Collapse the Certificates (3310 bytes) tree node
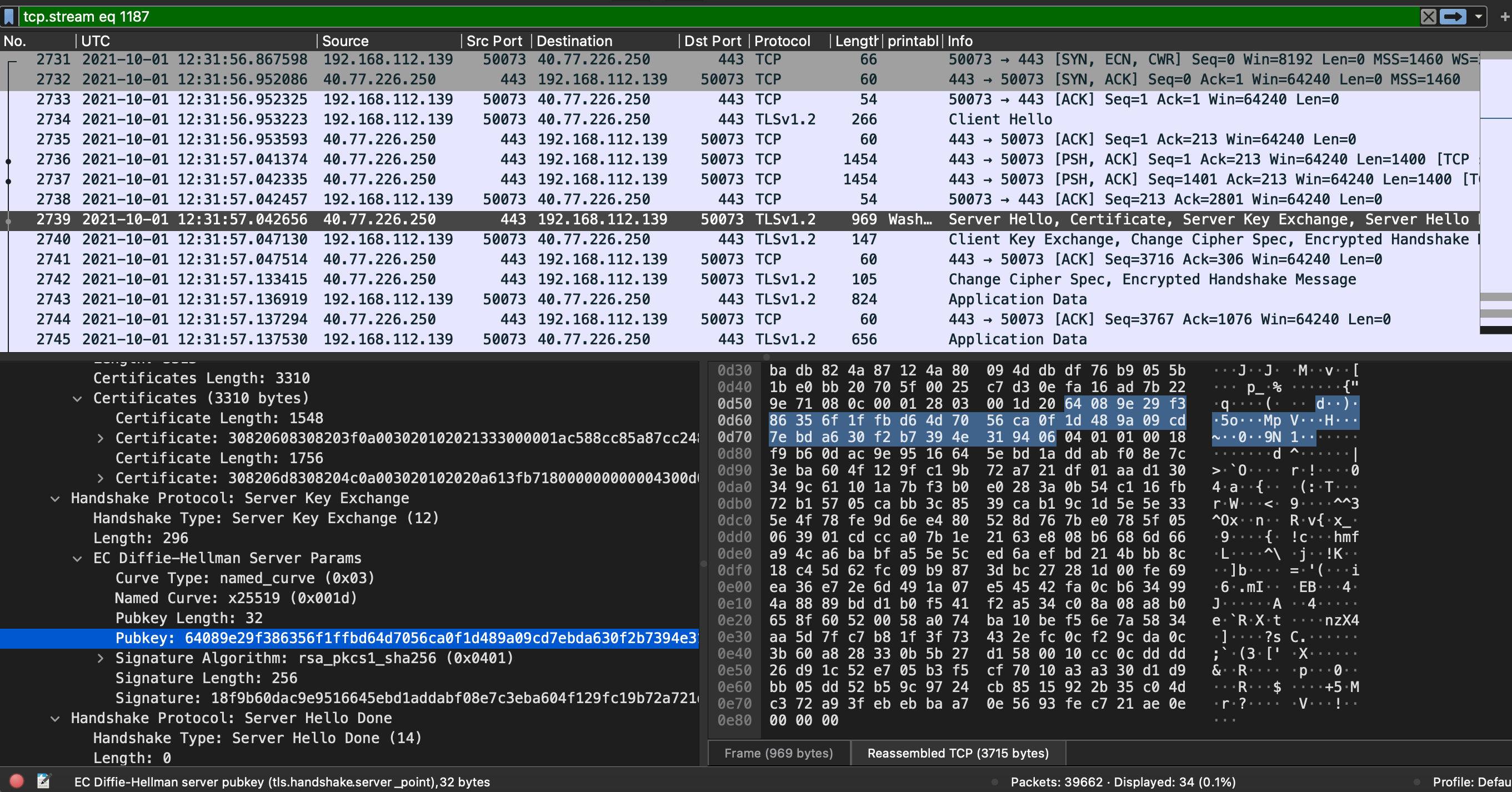The width and height of the screenshot is (1512, 792). (x=77, y=398)
